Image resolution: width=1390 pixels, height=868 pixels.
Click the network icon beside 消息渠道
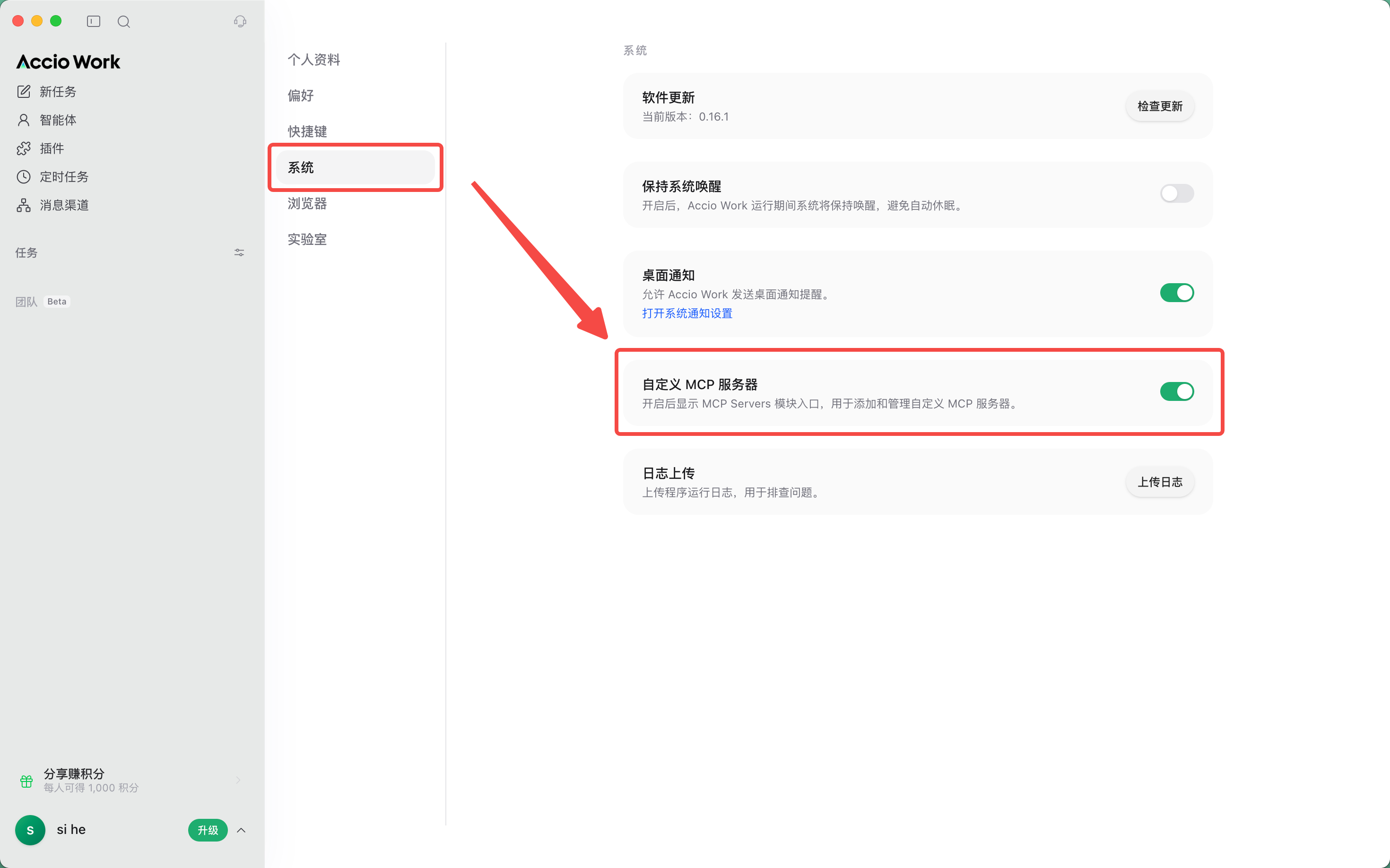coord(24,205)
